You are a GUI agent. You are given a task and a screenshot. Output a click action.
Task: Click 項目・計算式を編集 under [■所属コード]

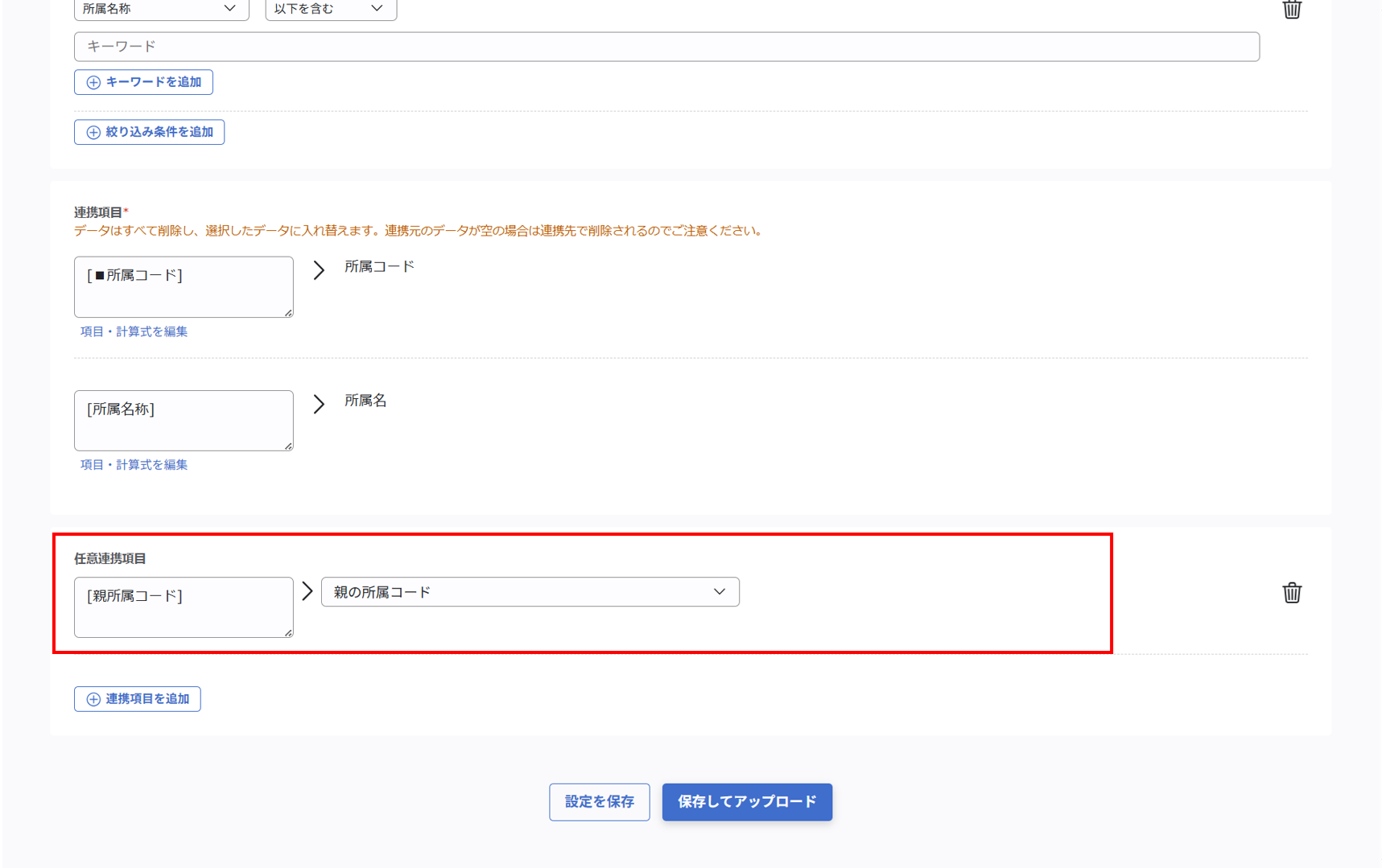[x=134, y=331]
